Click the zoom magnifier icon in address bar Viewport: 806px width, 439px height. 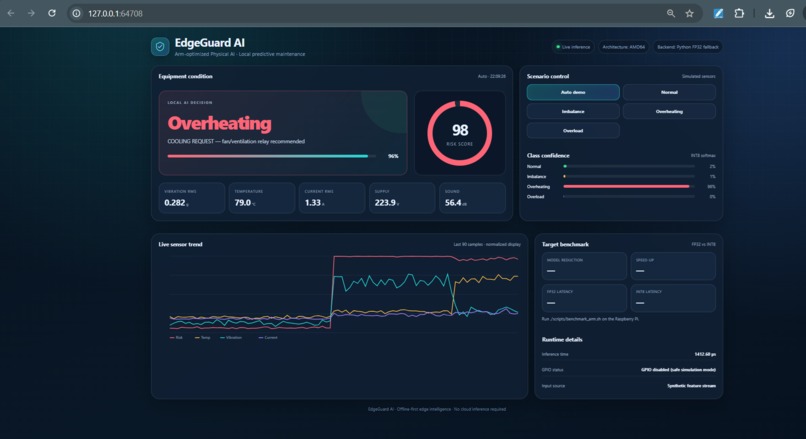coord(671,13)
